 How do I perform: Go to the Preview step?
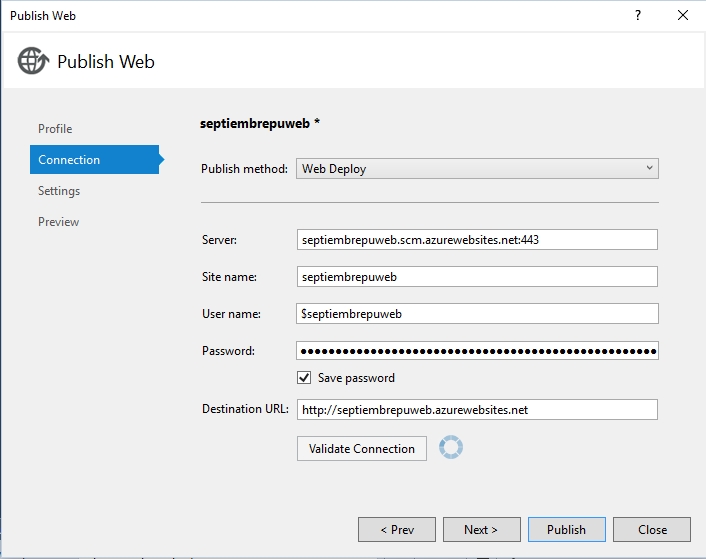pos(59,222)
